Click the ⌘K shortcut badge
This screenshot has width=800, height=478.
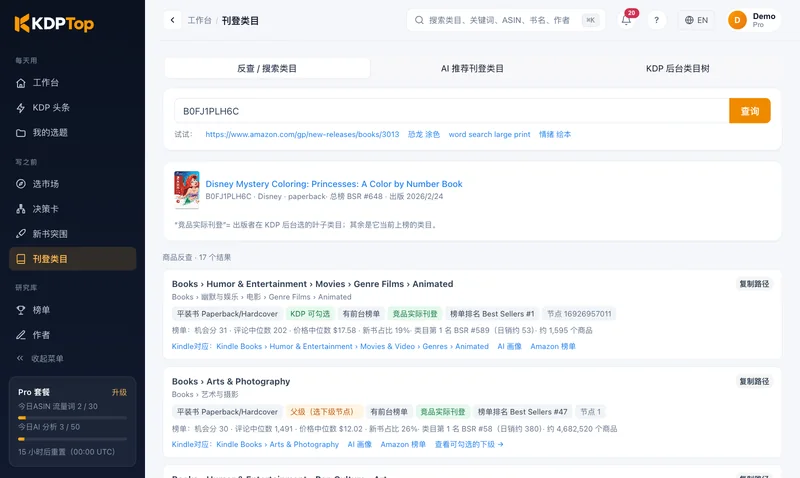pyautogui.click(x=590, y=20)
